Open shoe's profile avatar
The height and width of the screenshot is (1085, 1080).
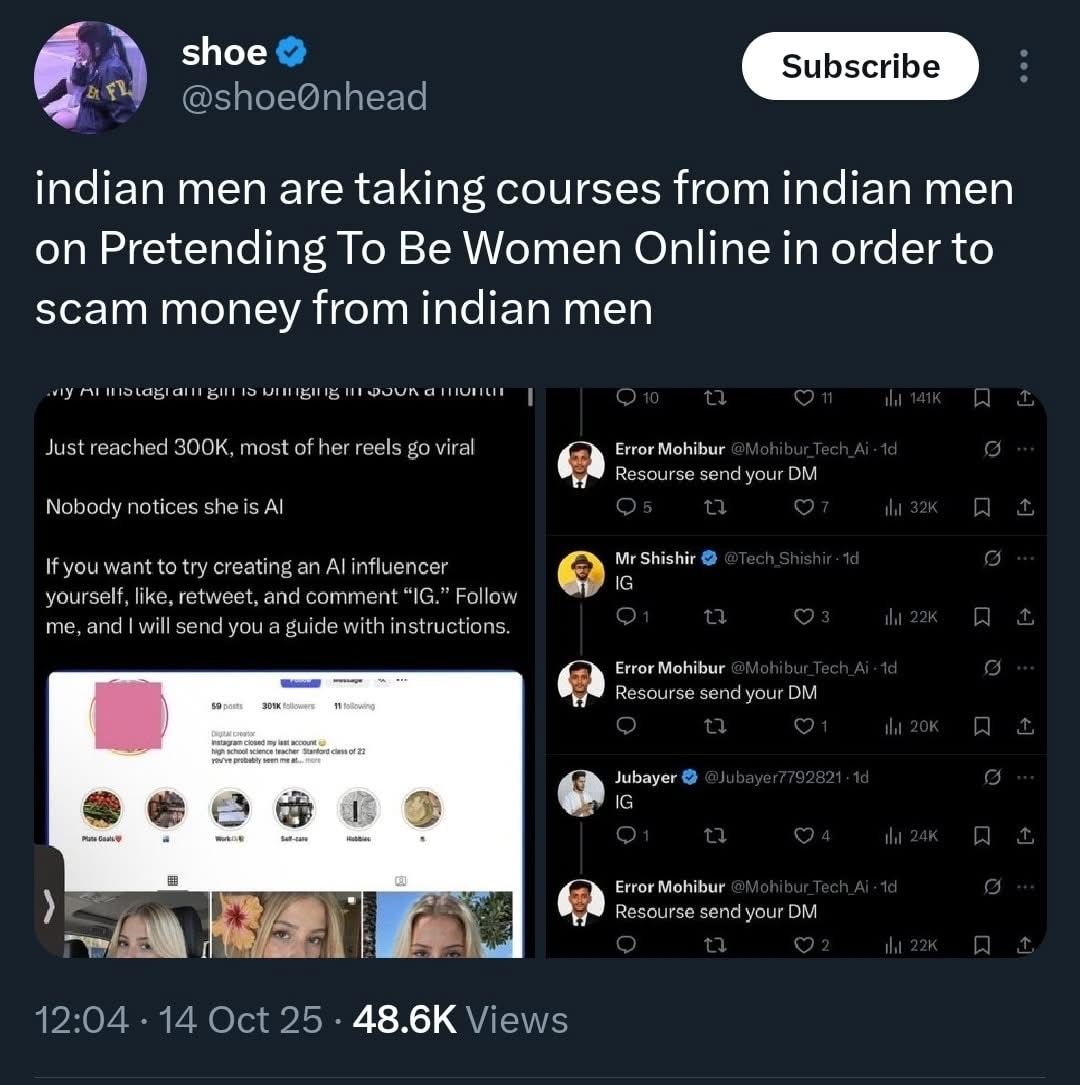[x=91, y=77]
